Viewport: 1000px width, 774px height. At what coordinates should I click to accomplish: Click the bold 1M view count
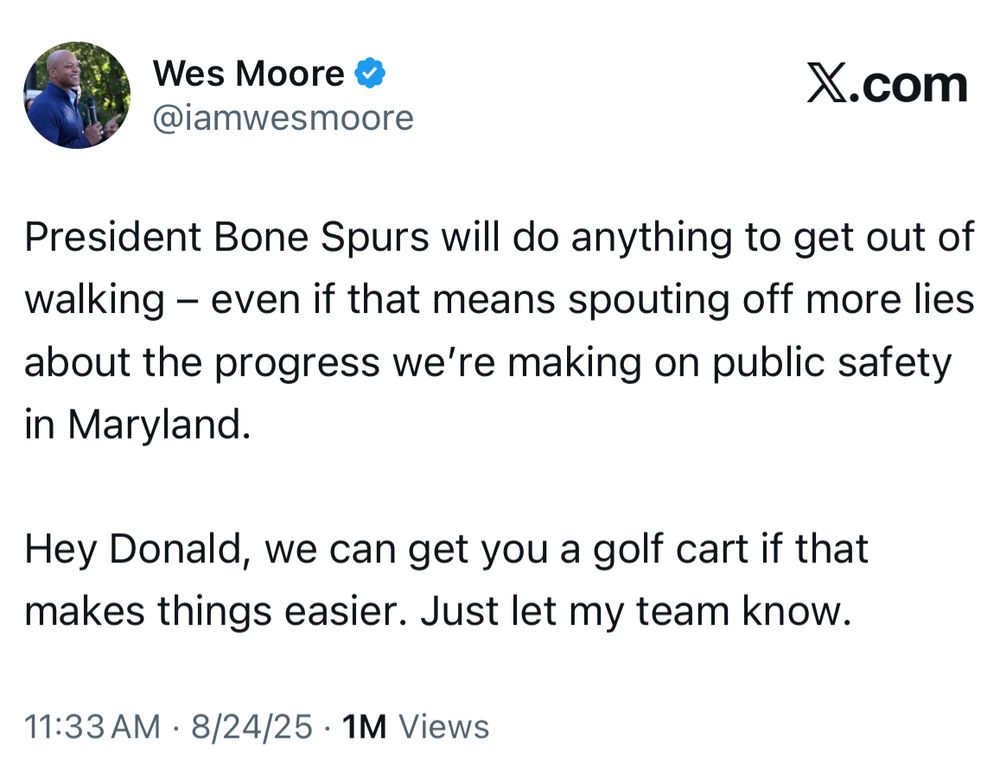pos(364,727)
